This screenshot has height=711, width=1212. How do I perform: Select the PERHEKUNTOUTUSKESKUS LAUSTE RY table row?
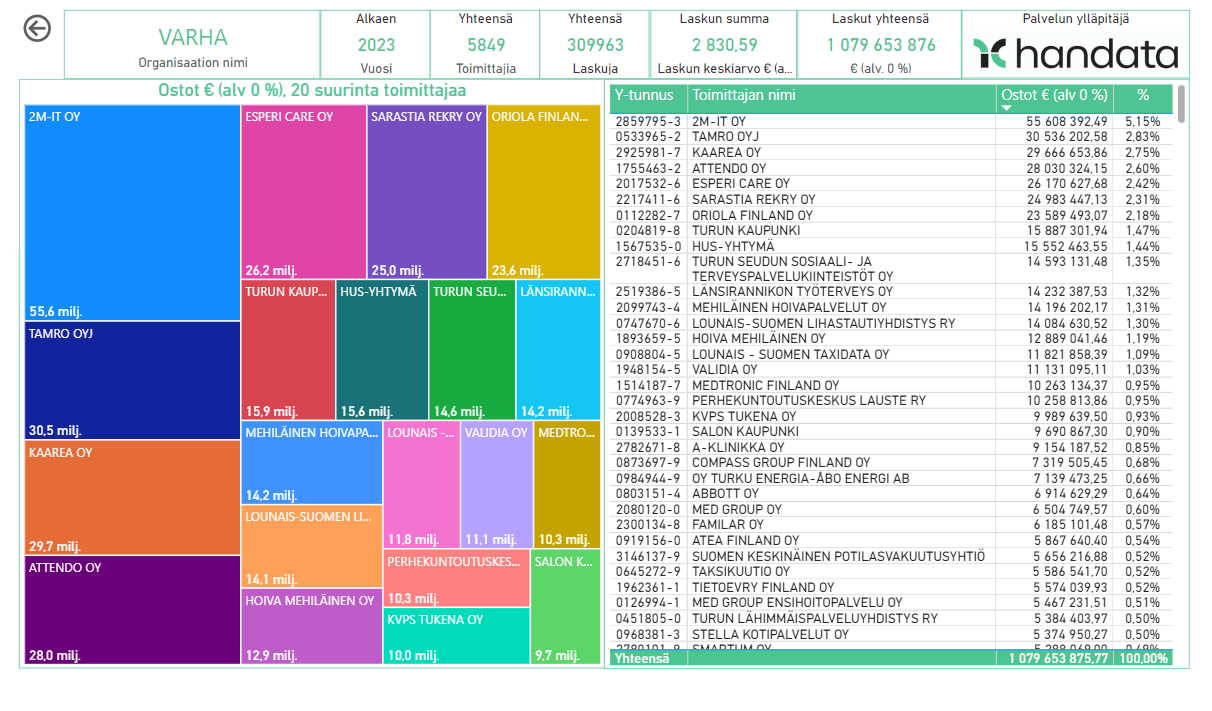point(891,401)
